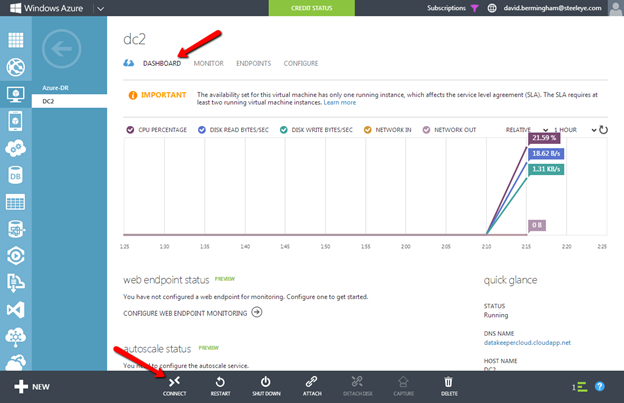Open Virtual Machines from the left sidebar

coord(15,96)
